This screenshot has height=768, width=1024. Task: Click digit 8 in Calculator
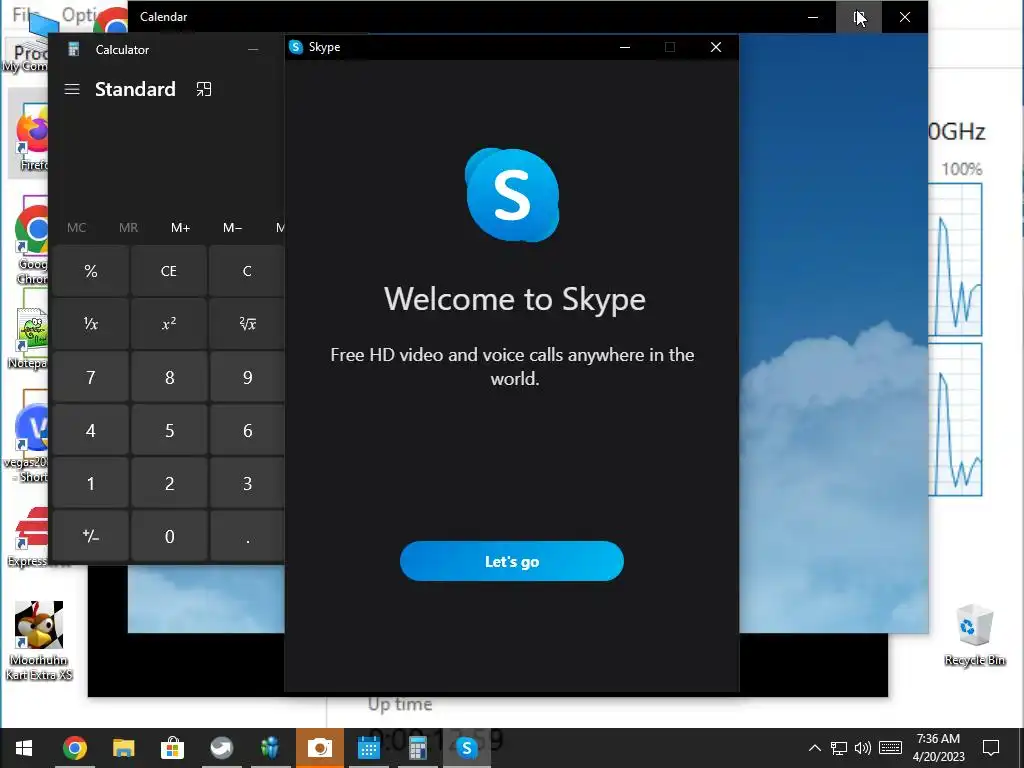(168, 377)
